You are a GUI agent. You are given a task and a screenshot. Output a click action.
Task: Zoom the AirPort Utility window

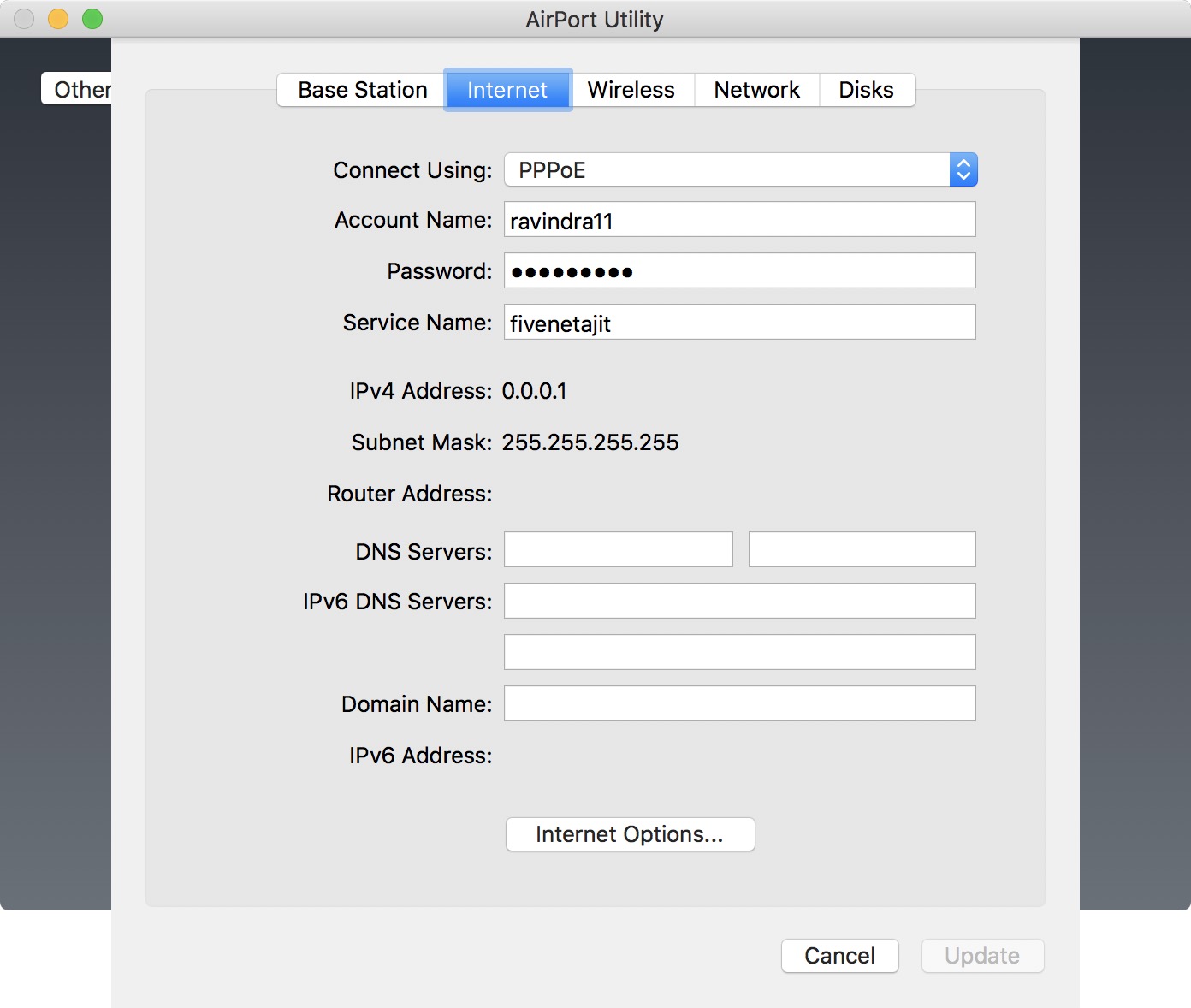point(92,19)
